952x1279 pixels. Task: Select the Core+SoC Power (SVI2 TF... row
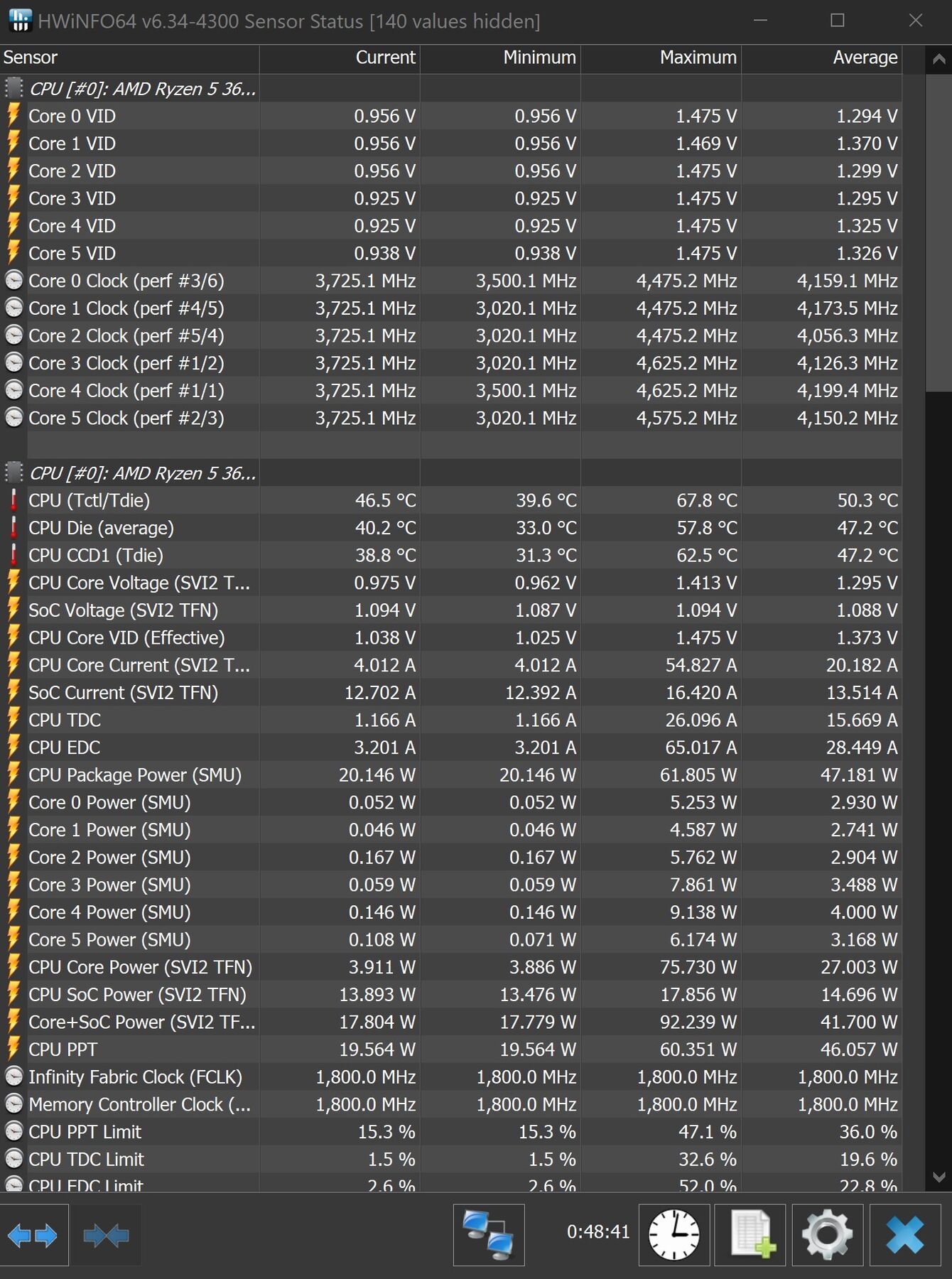pyautogui.click(x=451, y=1022)
